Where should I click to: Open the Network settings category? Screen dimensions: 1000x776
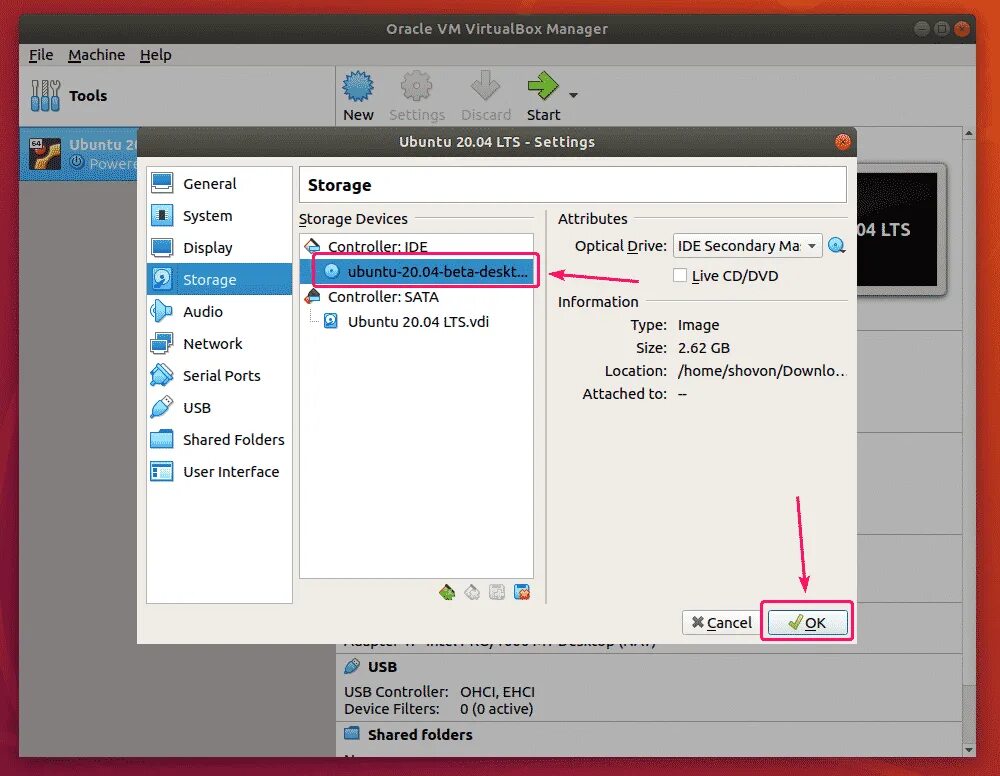tap(219, 343)
